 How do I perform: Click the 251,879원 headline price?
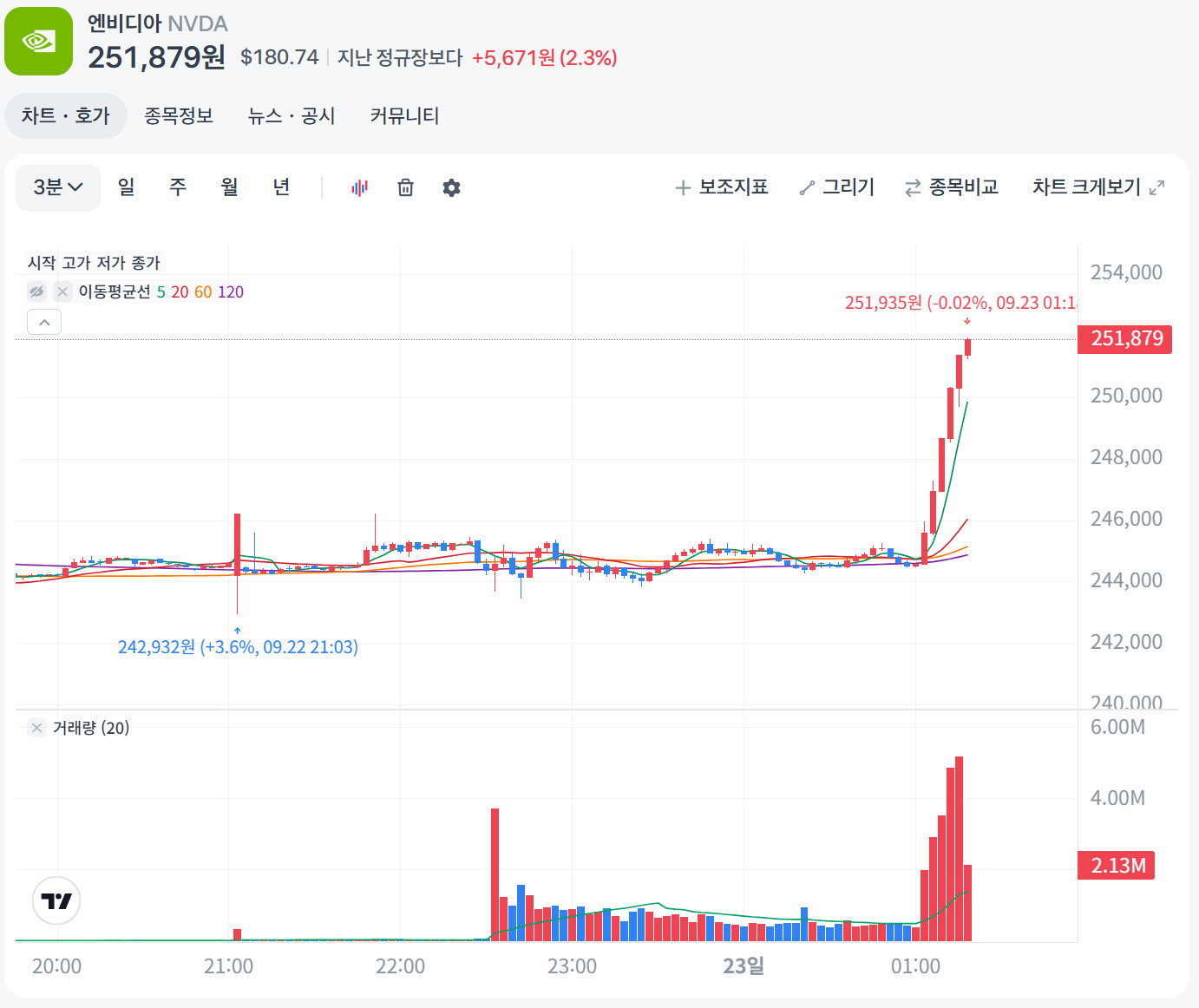point(156,57)
